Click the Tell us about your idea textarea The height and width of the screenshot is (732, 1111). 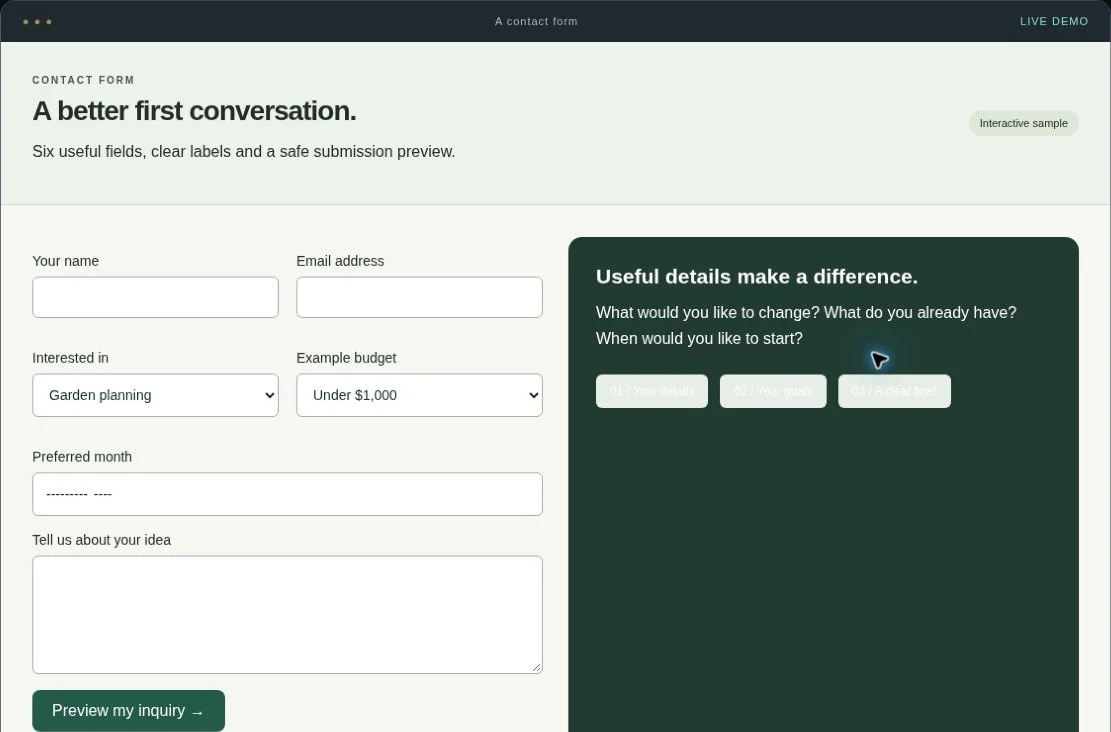click(288, 614)
